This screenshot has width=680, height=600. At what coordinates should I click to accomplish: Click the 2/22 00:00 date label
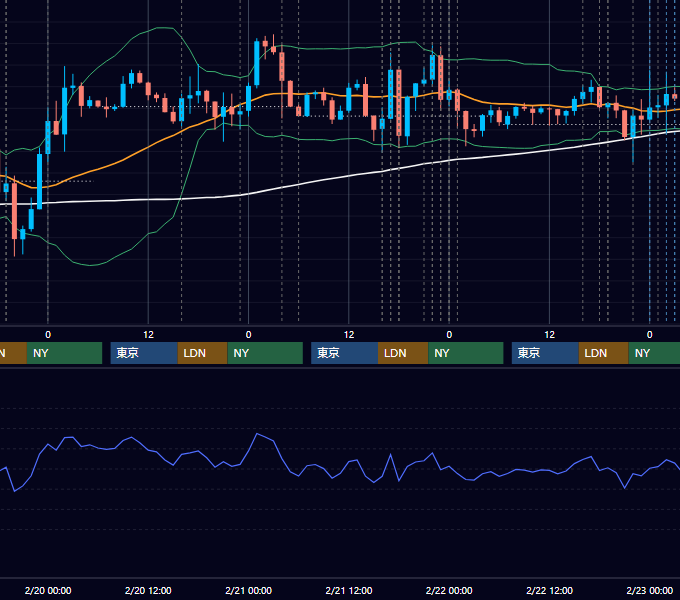click(449, 590)
